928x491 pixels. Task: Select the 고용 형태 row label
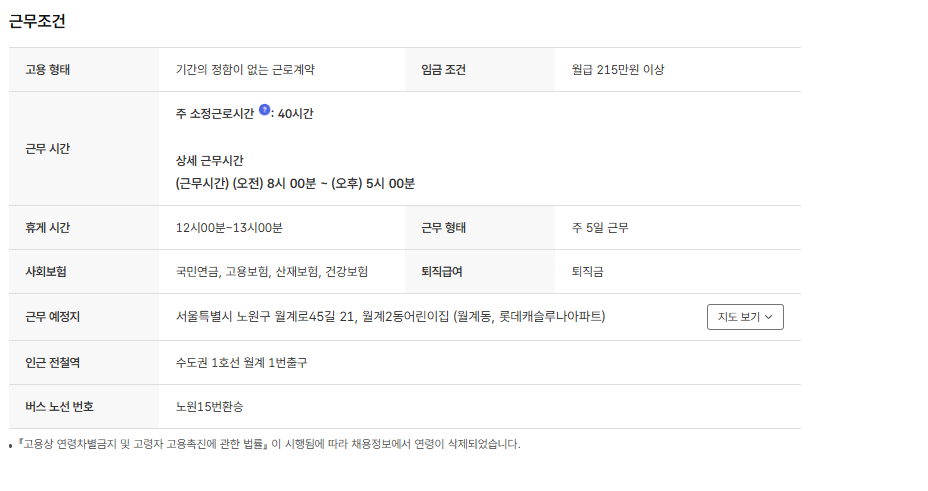click(x=48, y=70)
